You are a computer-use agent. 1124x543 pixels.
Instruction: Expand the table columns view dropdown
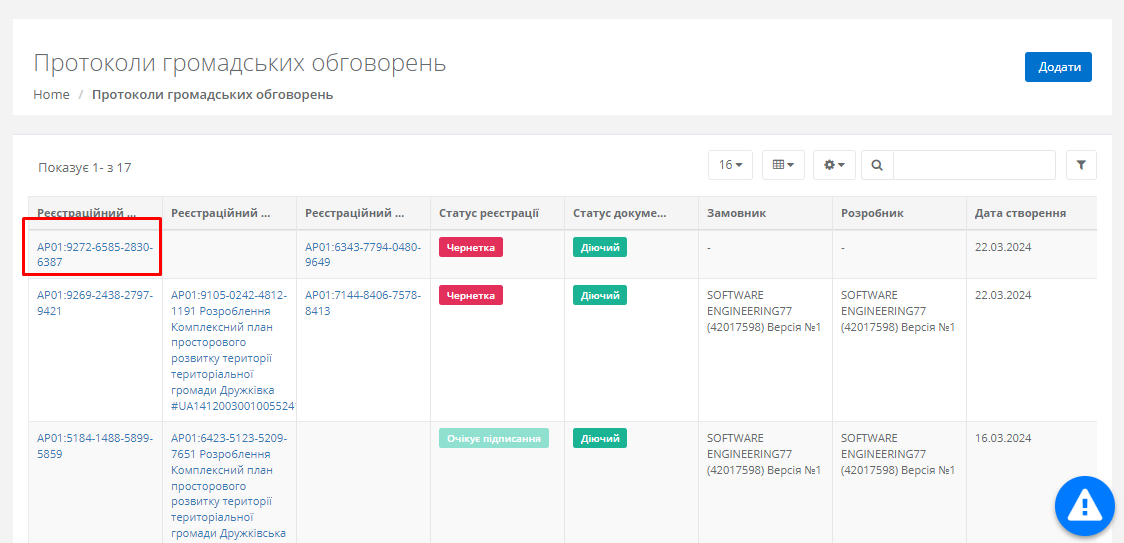(x=783, y=165)
